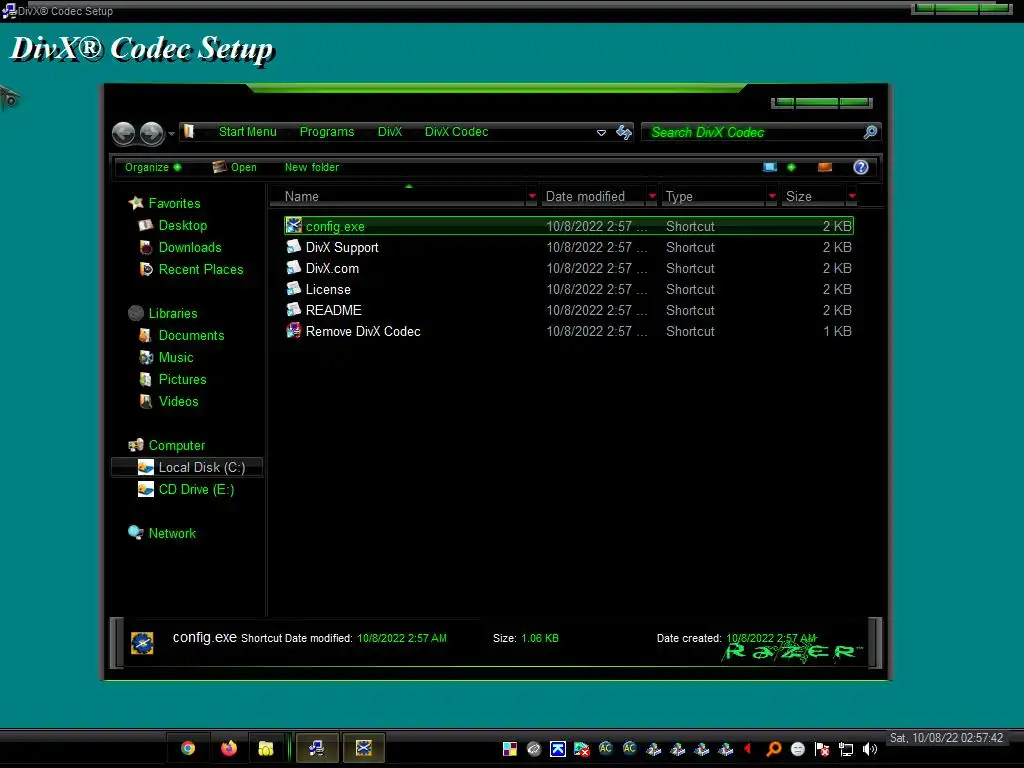Sort by the Size column header
The width and height of the screenshot is (1024, 768).
click(814, 197)
